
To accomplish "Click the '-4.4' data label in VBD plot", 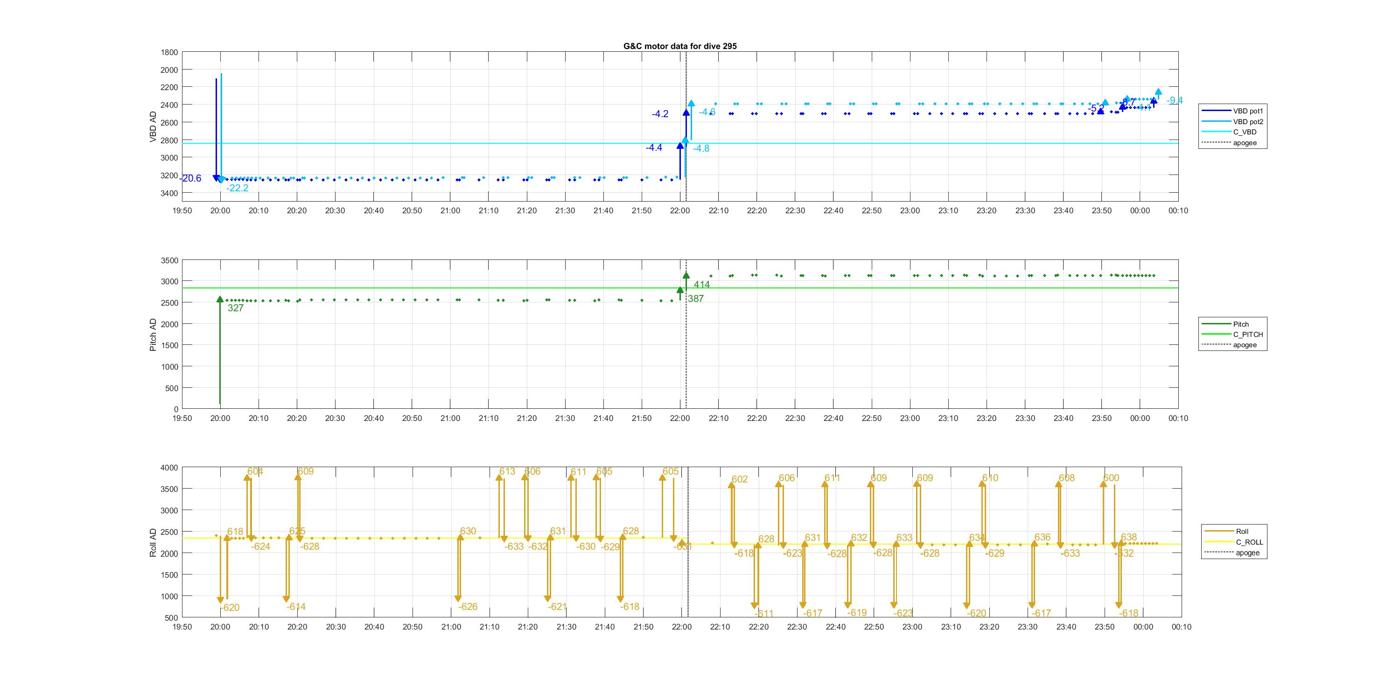I will [654, 147].
